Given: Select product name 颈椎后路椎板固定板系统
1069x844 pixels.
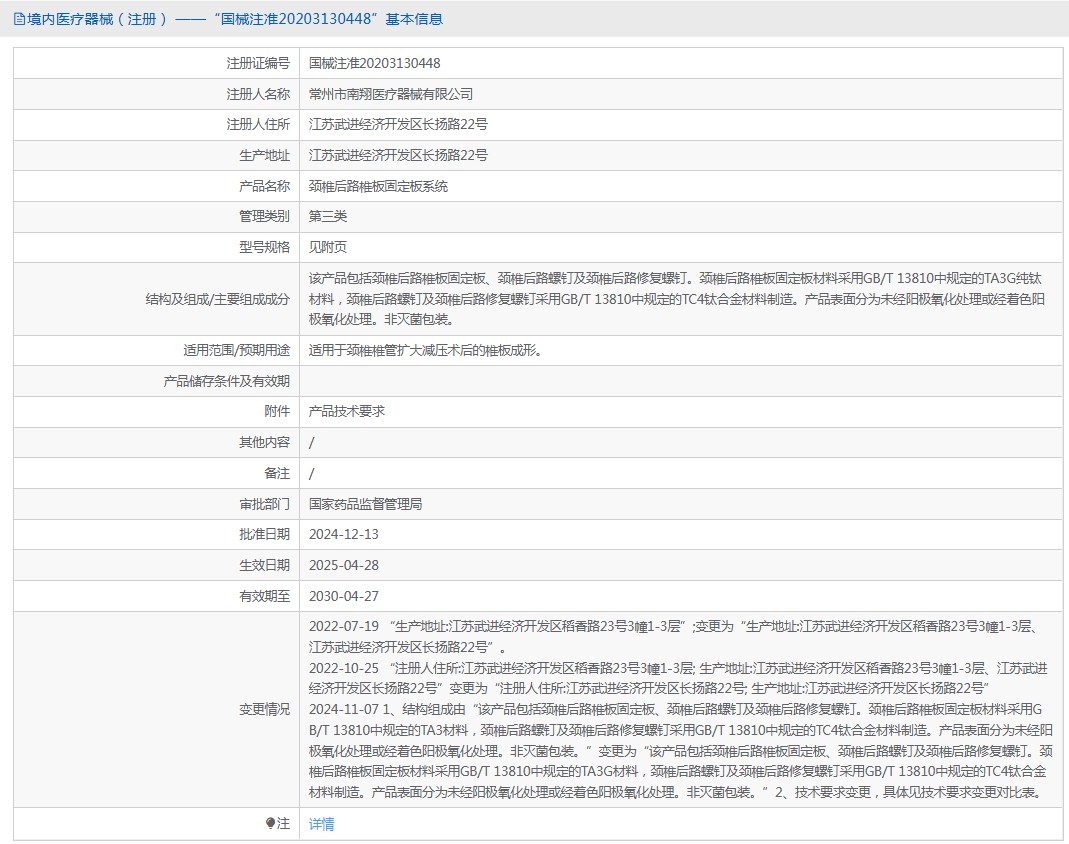Looking at the screenshot, I should click(x=378, y=186).
